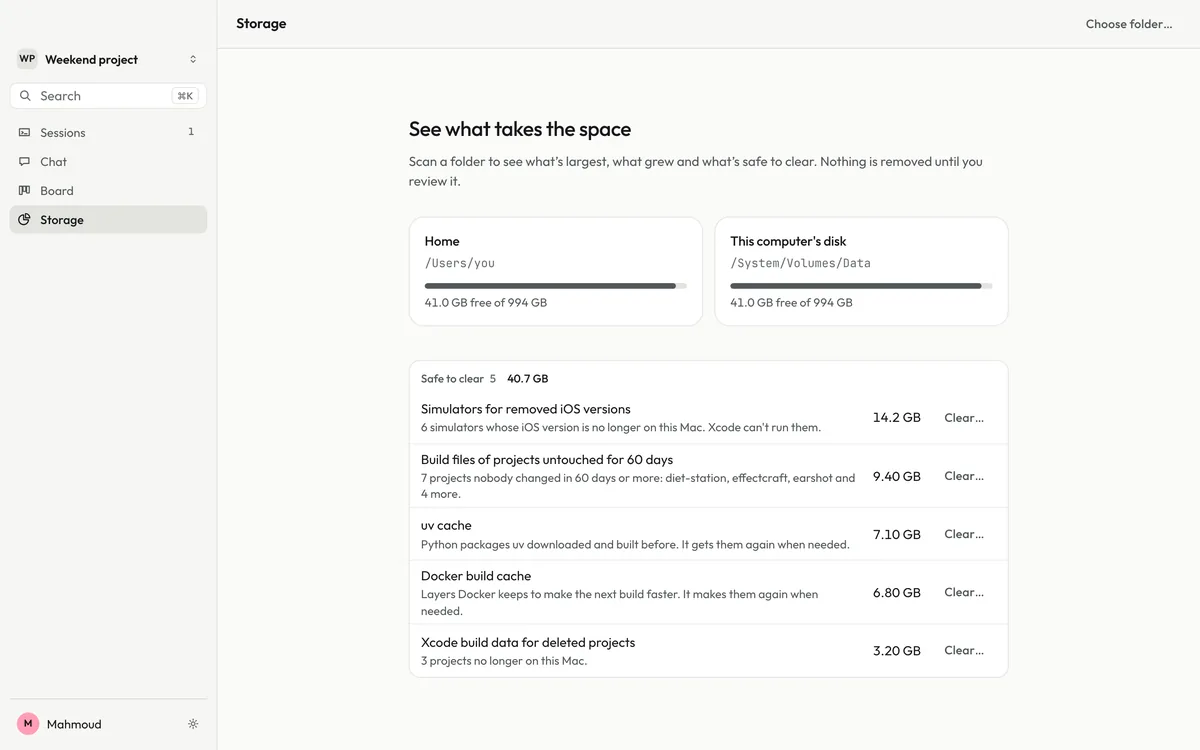Screen dimensions: 1200x750
Task: Clear the Docker build cache
Action: pos(964,592)
